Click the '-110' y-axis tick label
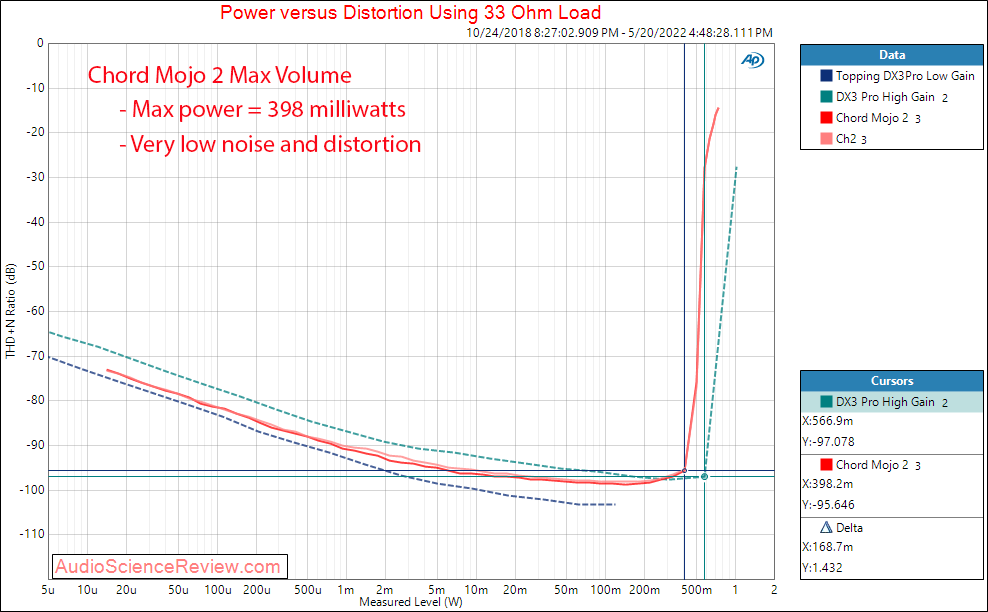This screenshot has height=612, width=988. point(33,534)
